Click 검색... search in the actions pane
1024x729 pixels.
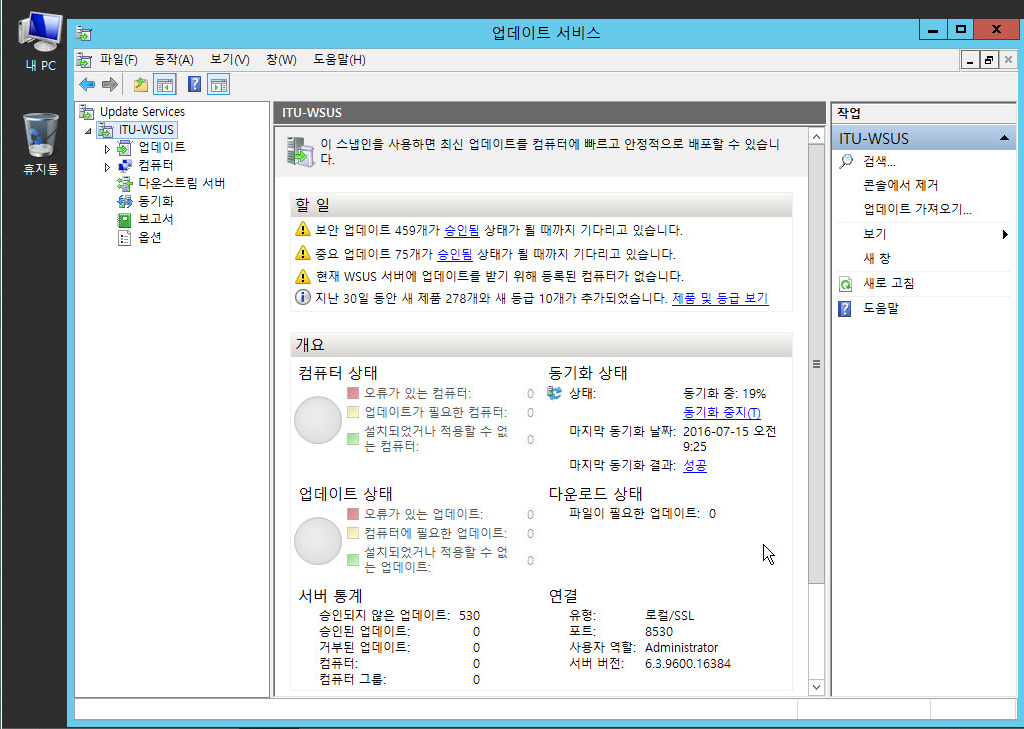(879, 161)
